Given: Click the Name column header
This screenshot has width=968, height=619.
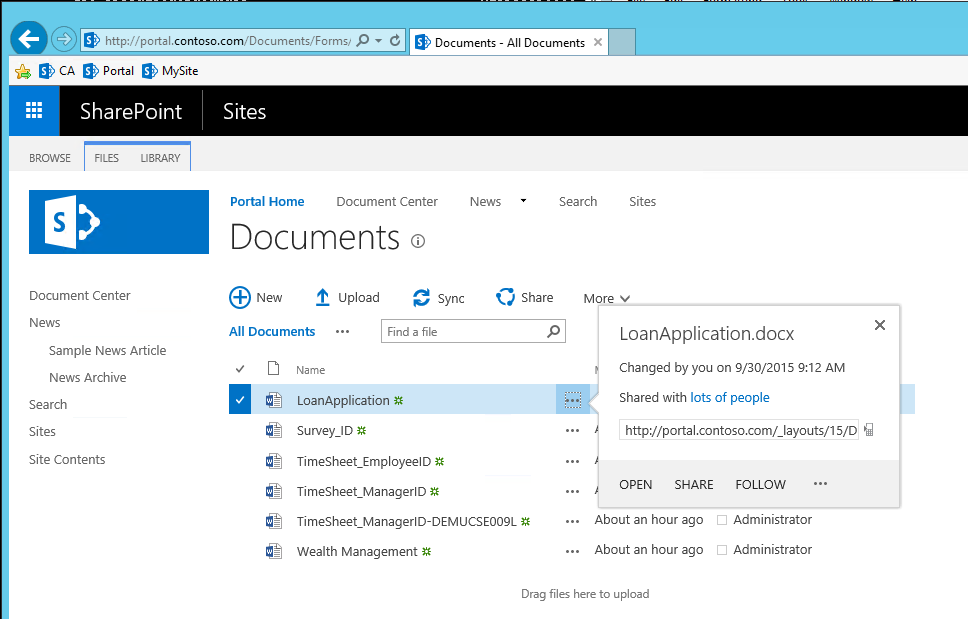Looking at the screenshot, I should (x=311, y=370).
